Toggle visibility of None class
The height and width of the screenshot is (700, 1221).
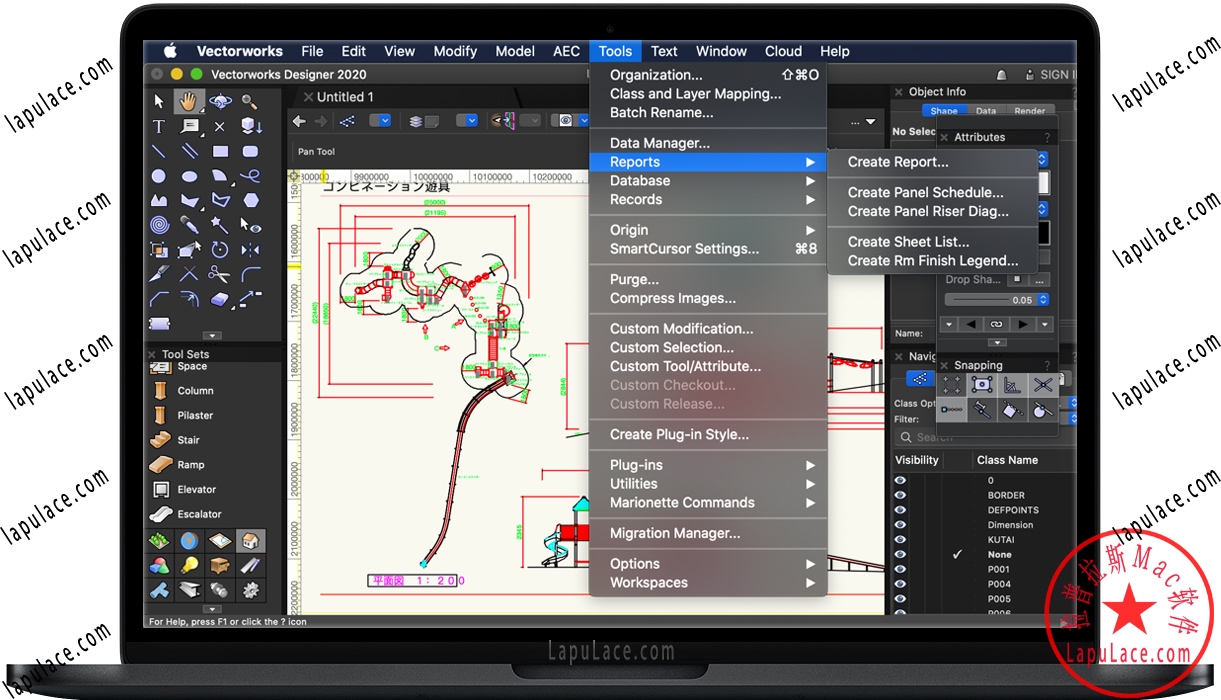[x=900, y=554]
